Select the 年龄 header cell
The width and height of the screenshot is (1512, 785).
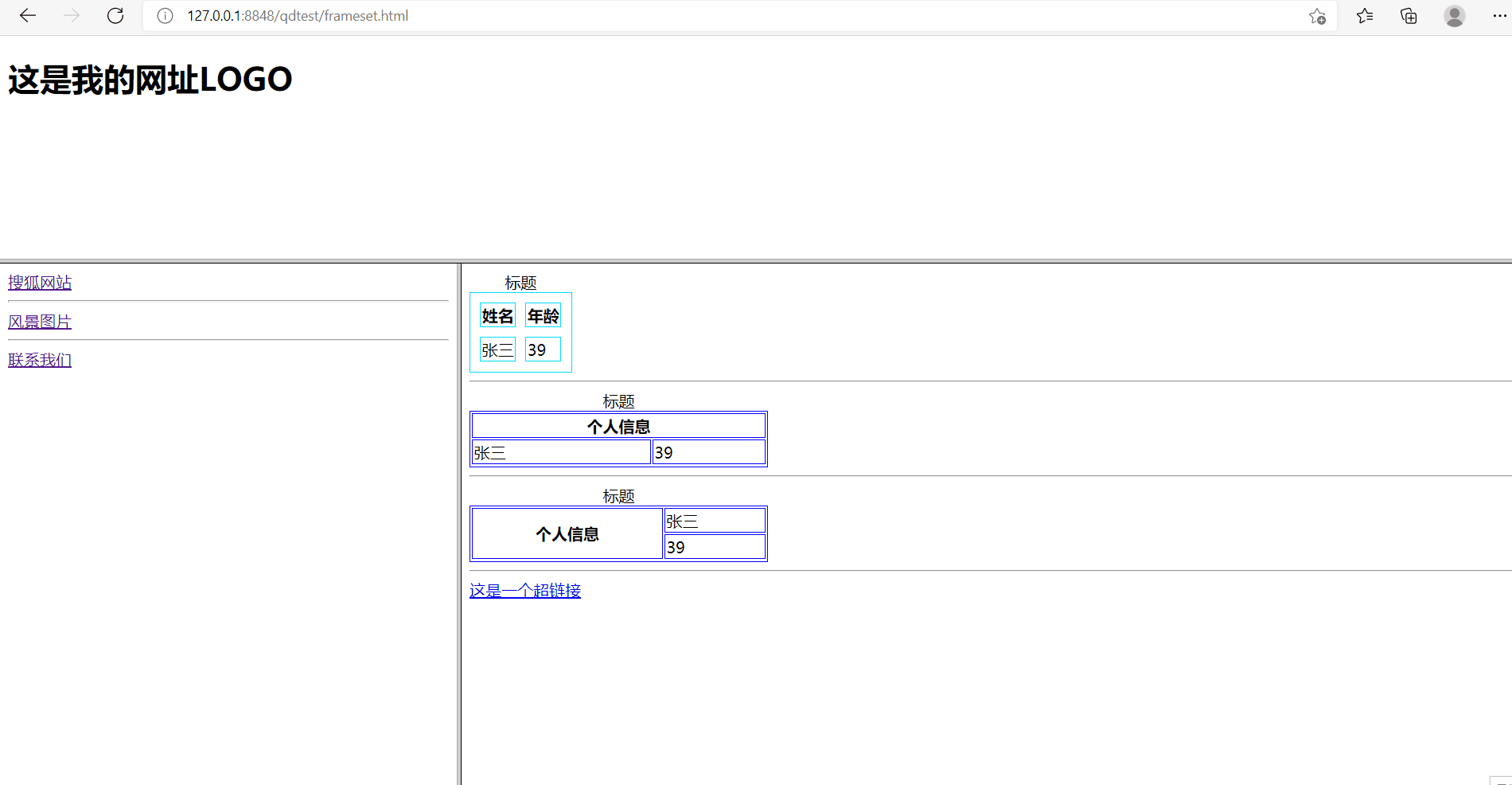(x=543, y=315)
